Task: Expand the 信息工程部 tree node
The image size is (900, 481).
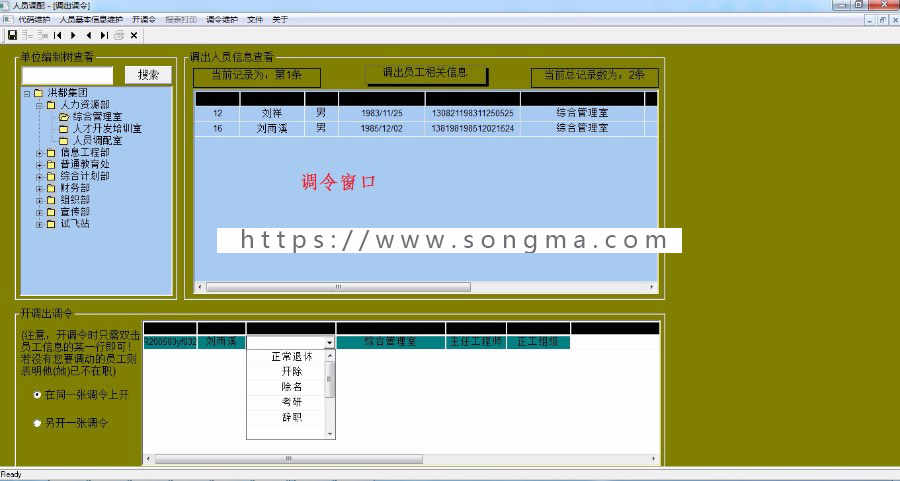Action: (39, 153)
